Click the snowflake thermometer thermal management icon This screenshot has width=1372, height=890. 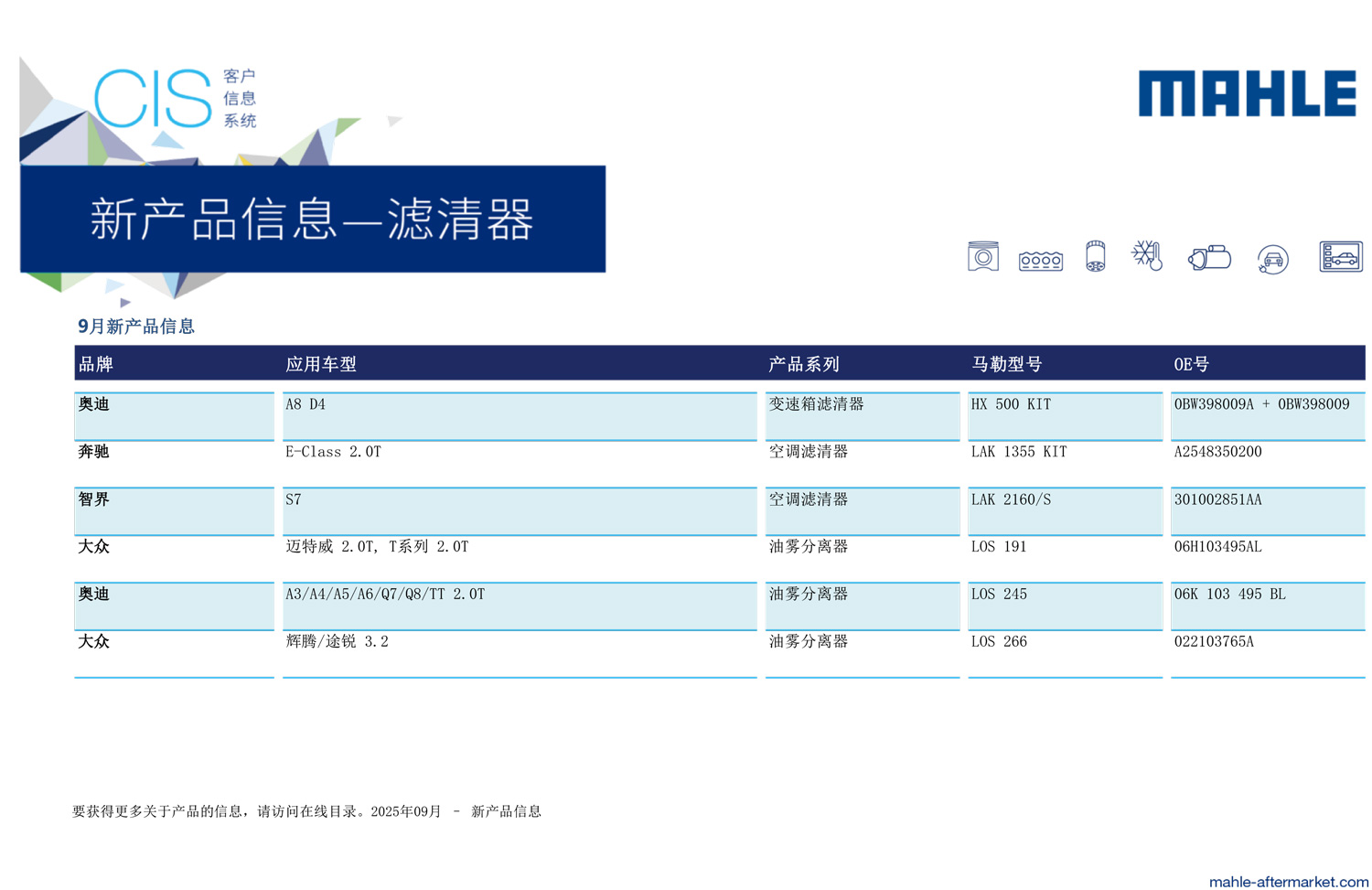tap(1147, 255)
